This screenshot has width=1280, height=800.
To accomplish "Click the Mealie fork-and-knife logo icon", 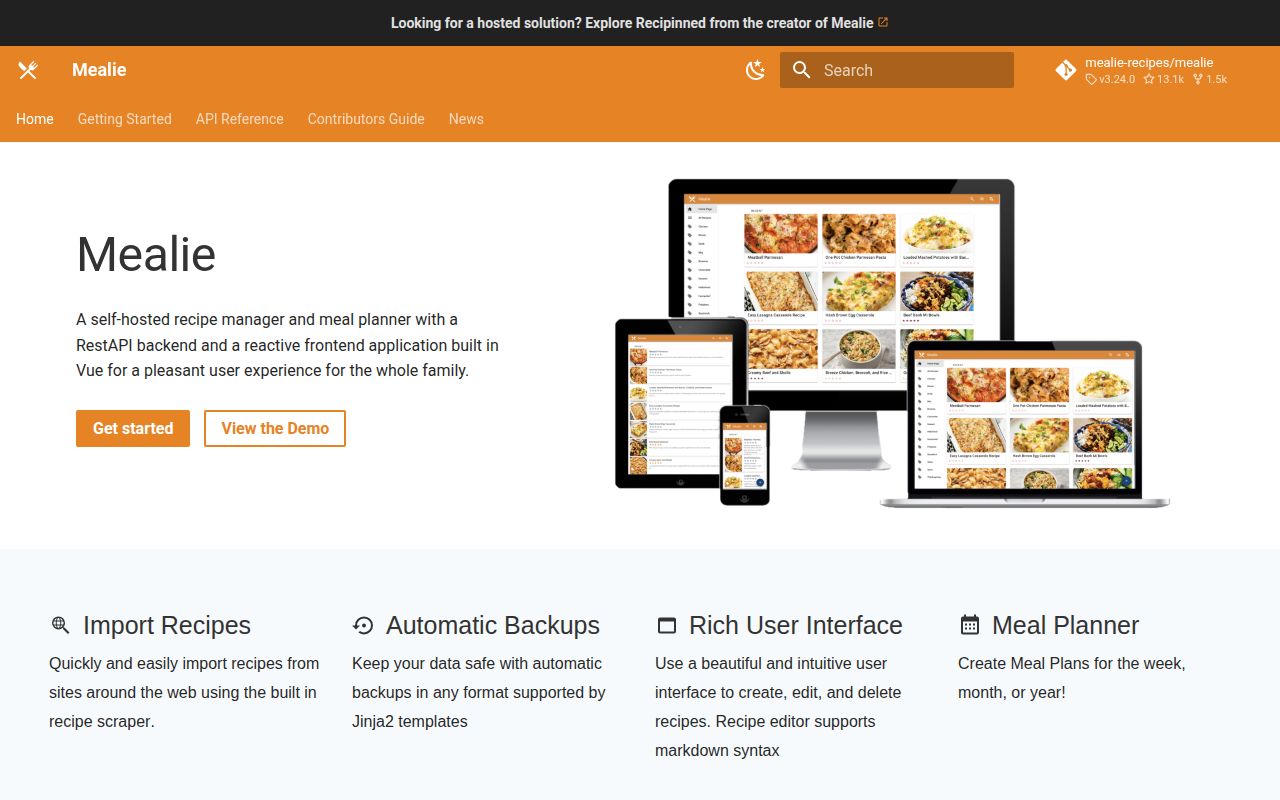I will [28, 70].
